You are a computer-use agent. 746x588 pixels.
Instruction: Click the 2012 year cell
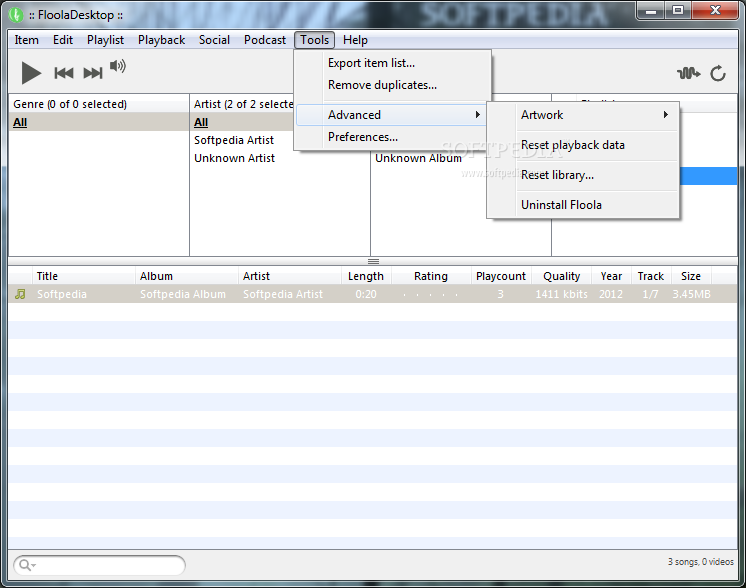tap(611, 294)
